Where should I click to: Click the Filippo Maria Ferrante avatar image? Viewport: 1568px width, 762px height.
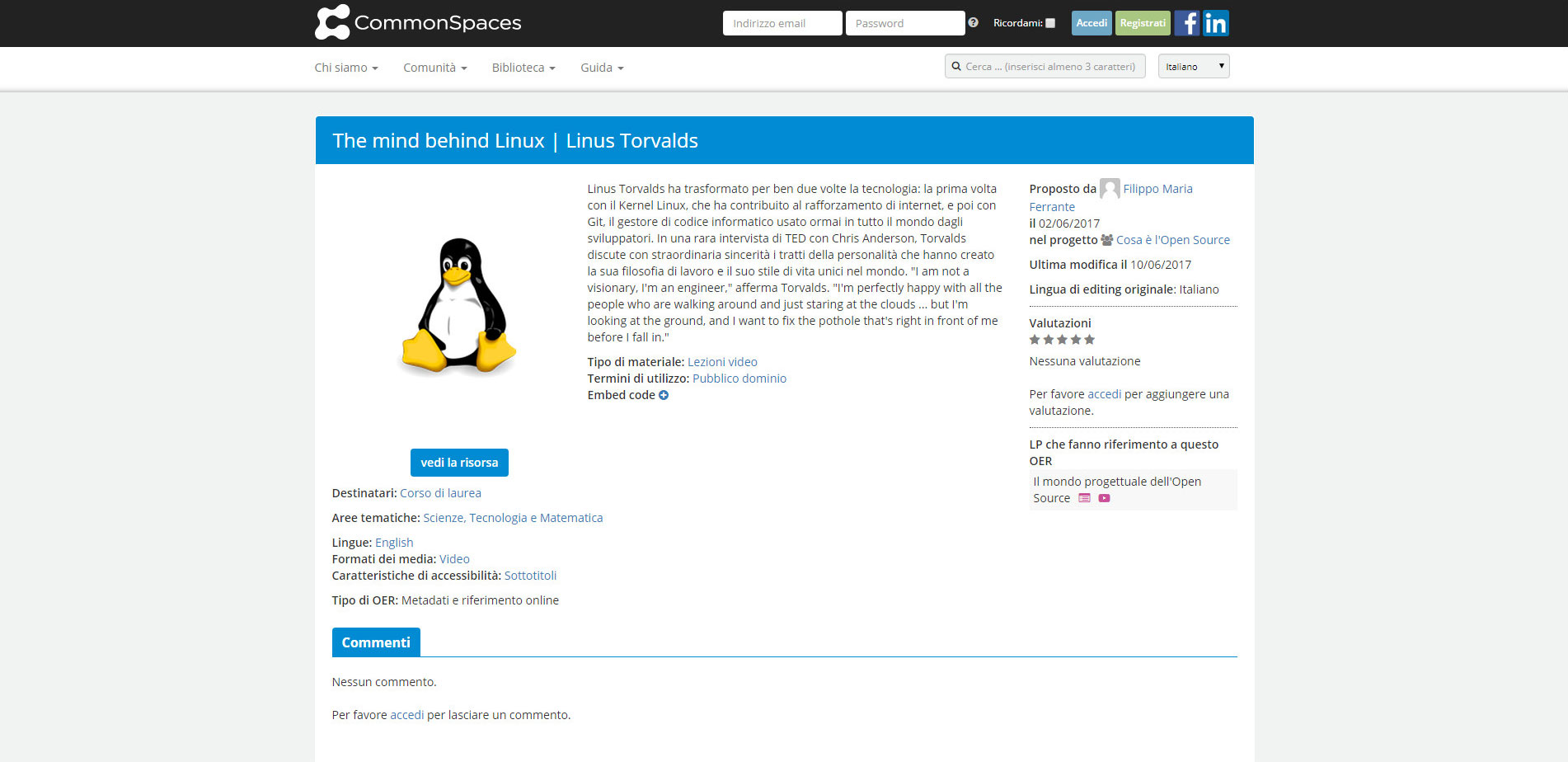1110,189
